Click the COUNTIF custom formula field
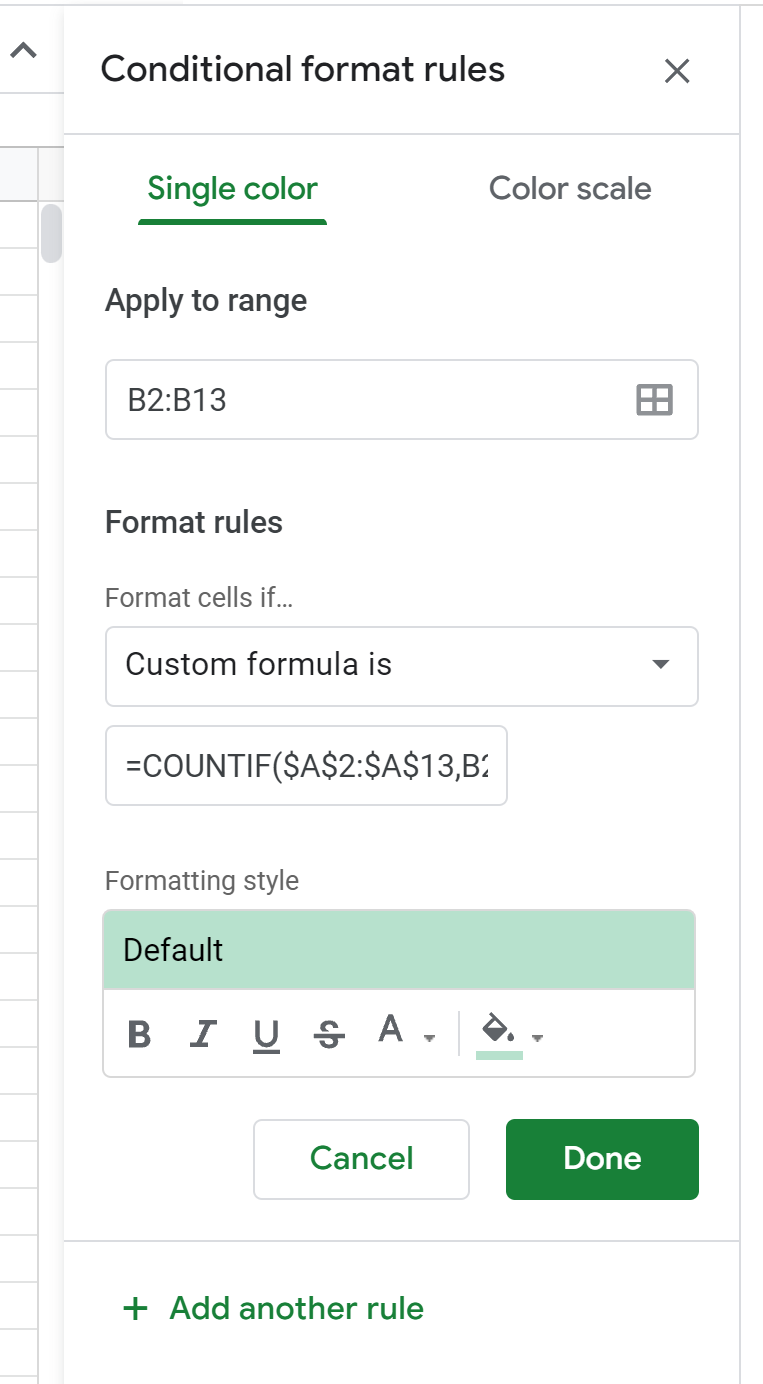The image size is (763, 1384). (306, 766)
